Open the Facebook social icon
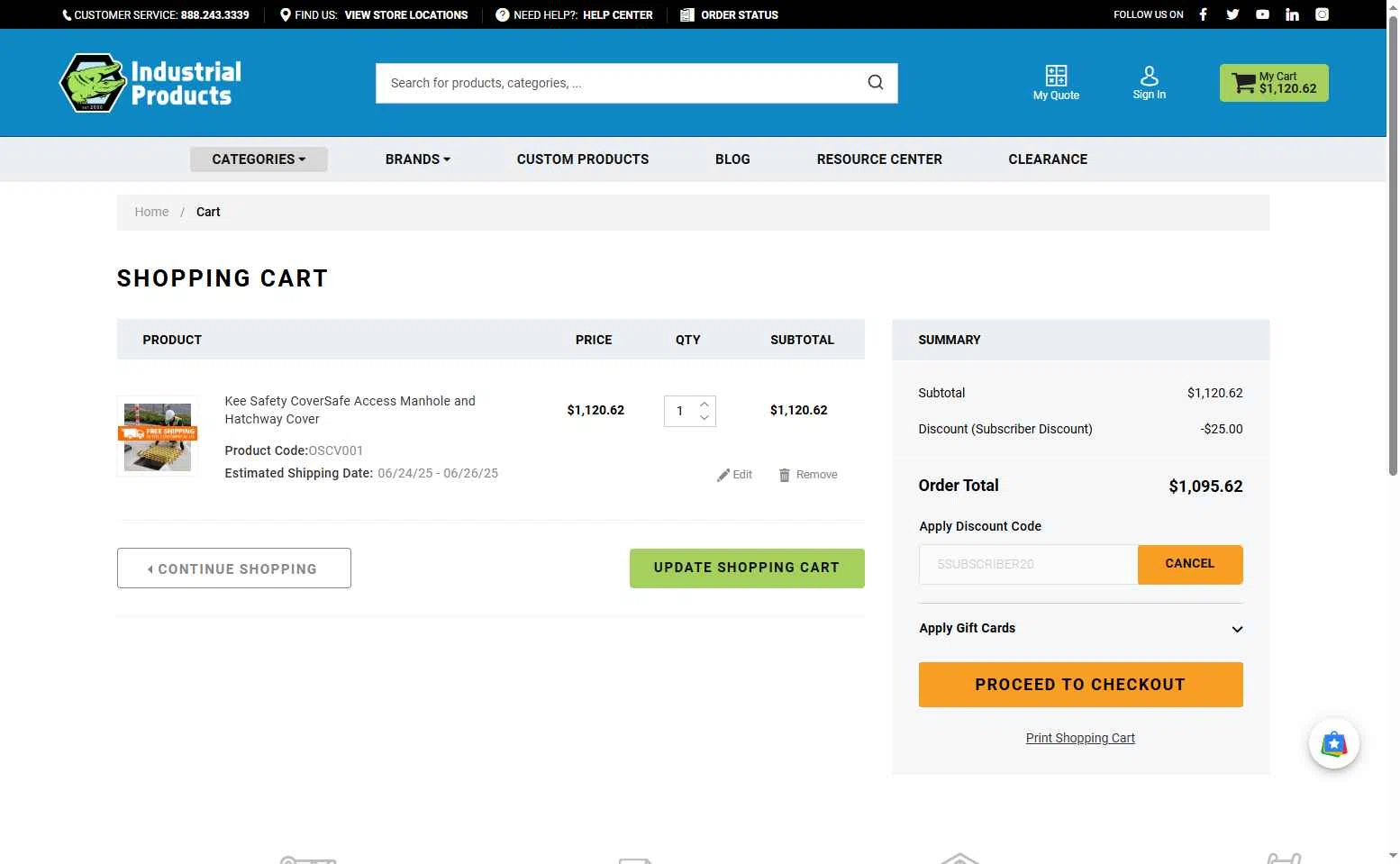This screenshot has height=864, width=1400. pyautogui.click(x=1203, y=14)
